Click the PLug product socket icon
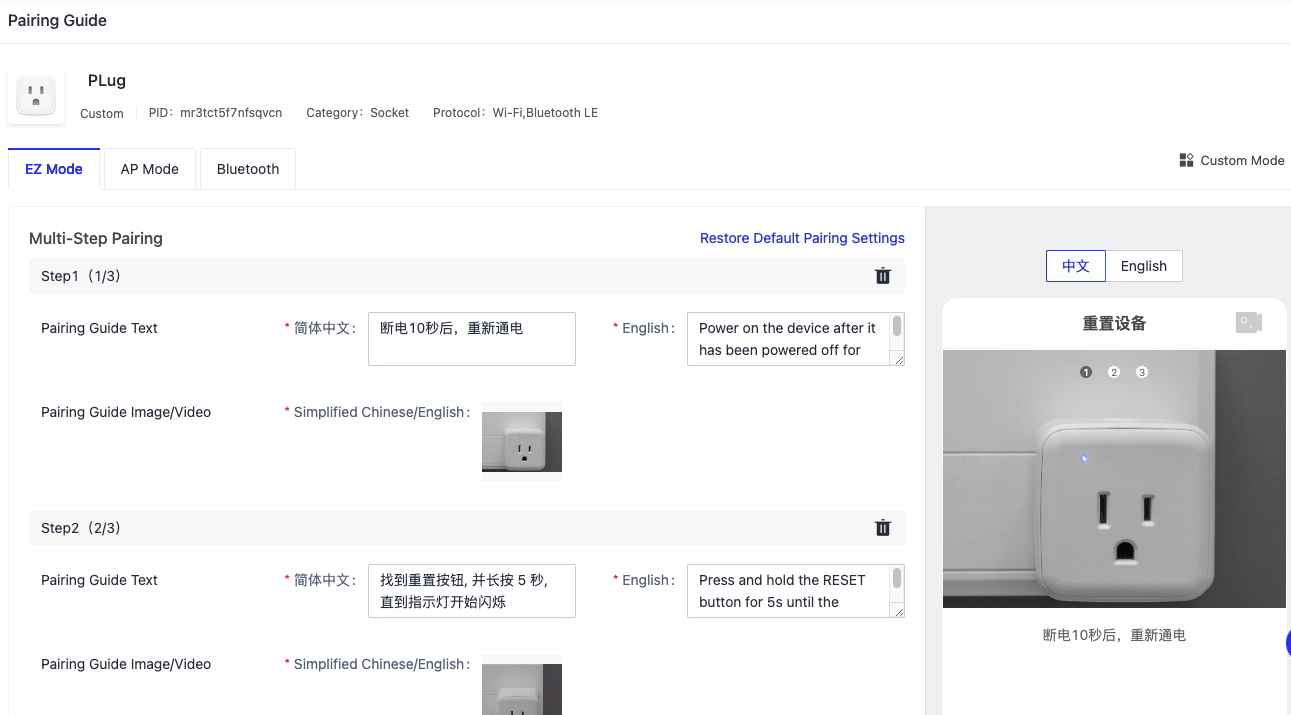The image size is (1291, 715). (35, 94)
